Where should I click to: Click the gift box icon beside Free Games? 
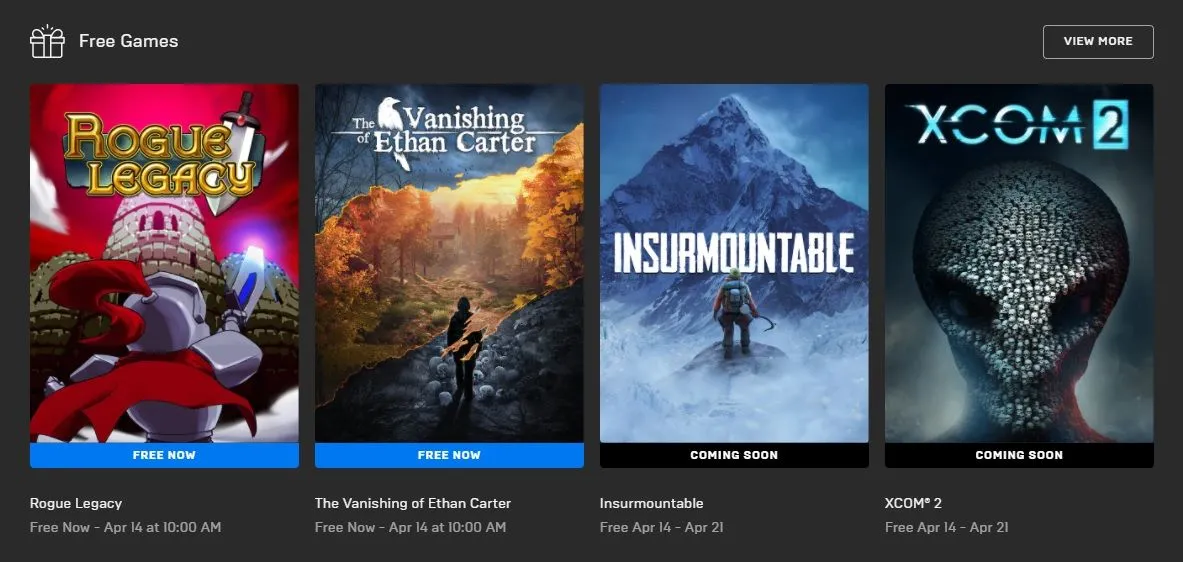point(47,41)
